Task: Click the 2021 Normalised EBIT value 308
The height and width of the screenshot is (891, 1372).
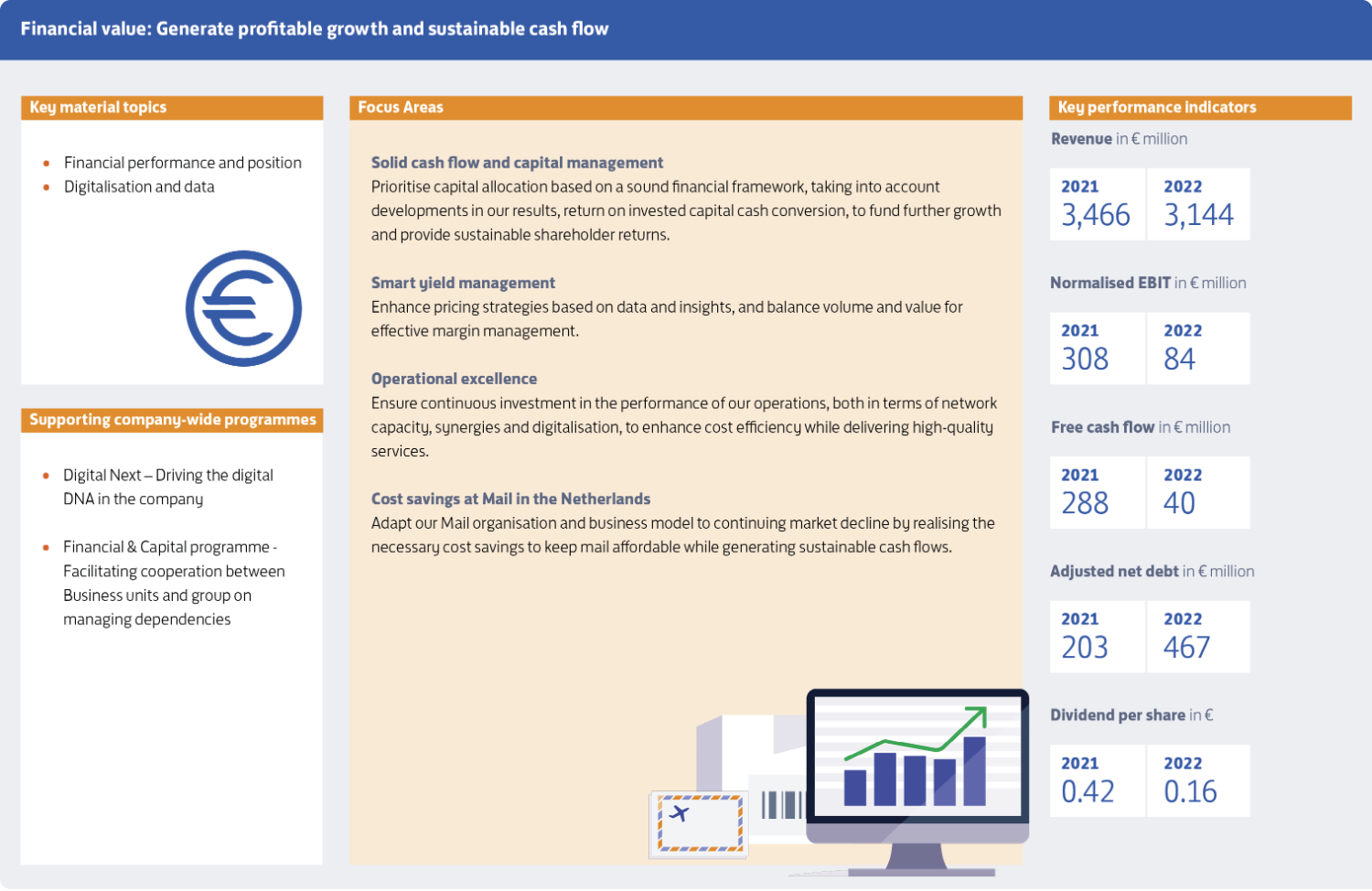Action: click(1085, 360)
